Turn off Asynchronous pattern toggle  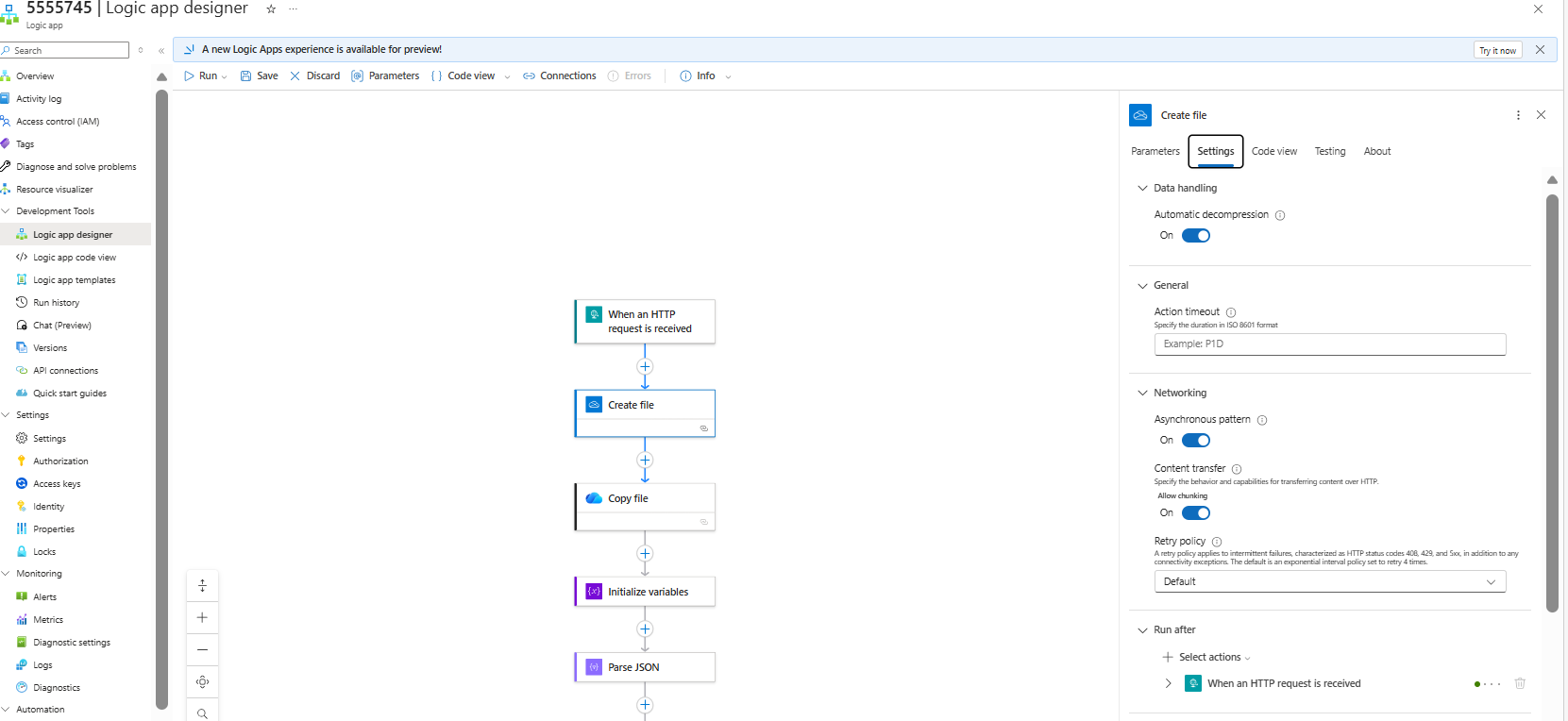pyautogui.click(x=1196, y=441)
